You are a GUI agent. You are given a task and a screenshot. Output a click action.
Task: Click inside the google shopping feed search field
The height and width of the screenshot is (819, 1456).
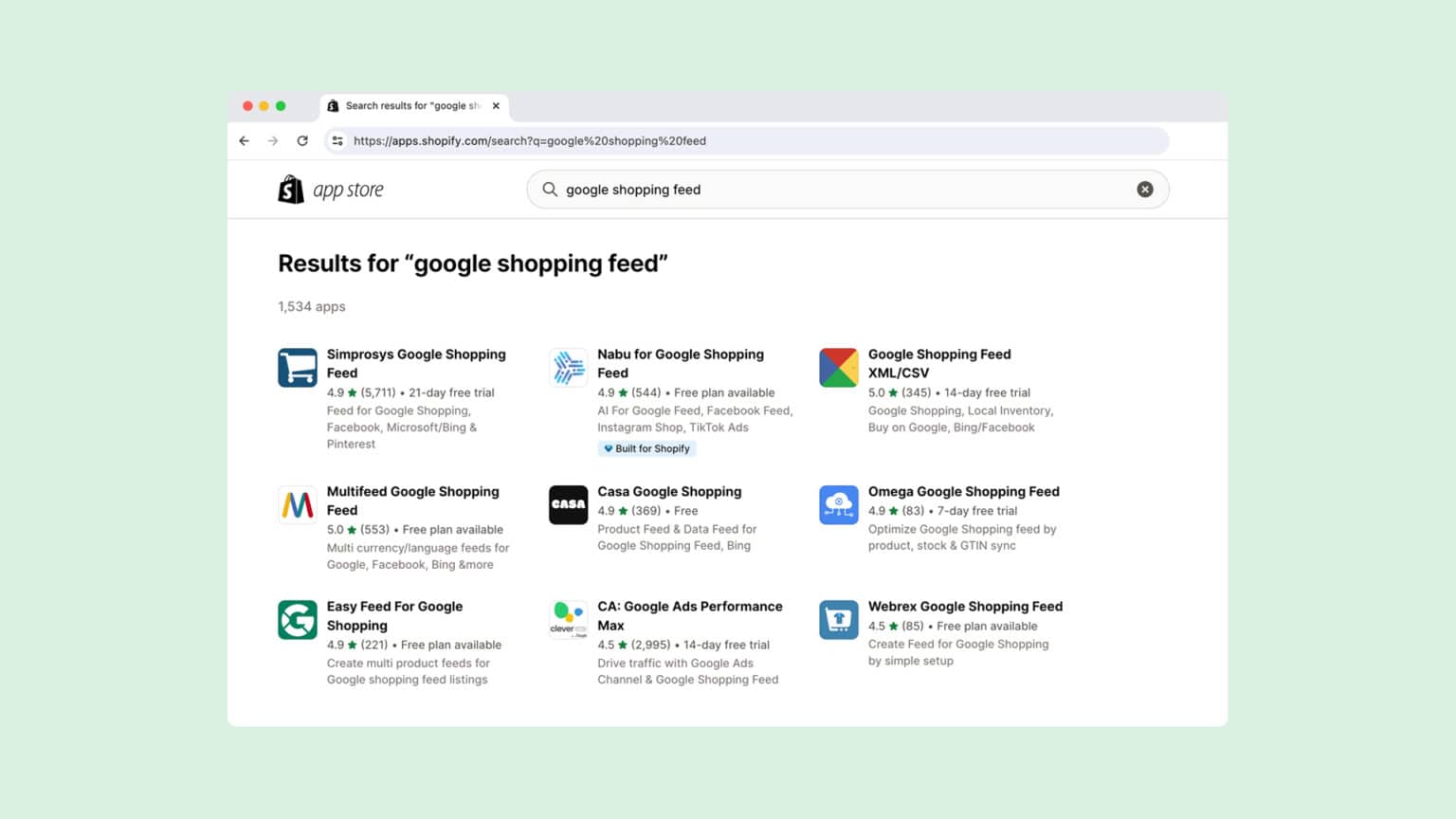click(758, 190)
